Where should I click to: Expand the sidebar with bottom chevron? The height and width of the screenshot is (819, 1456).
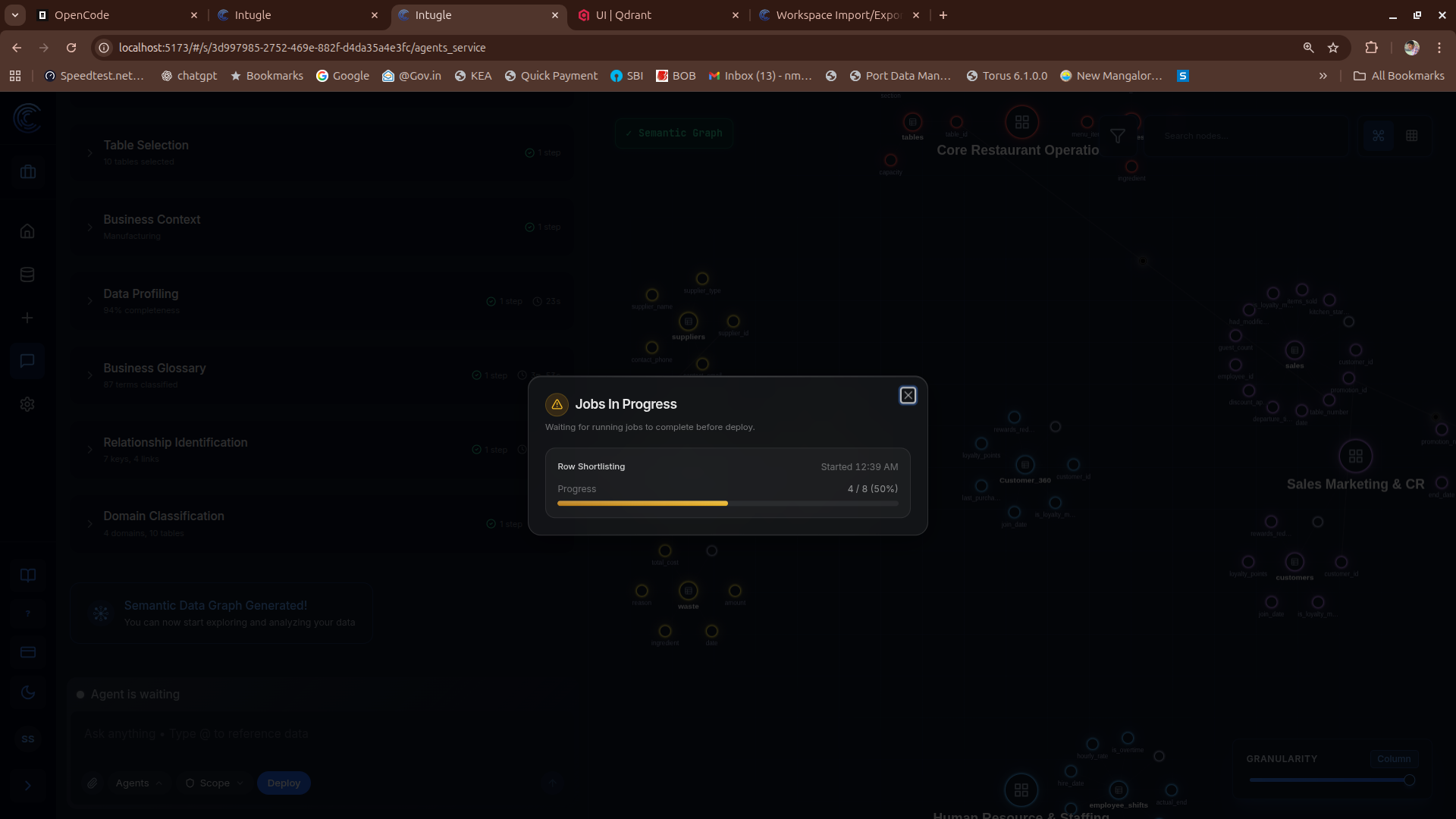[28, 786]
